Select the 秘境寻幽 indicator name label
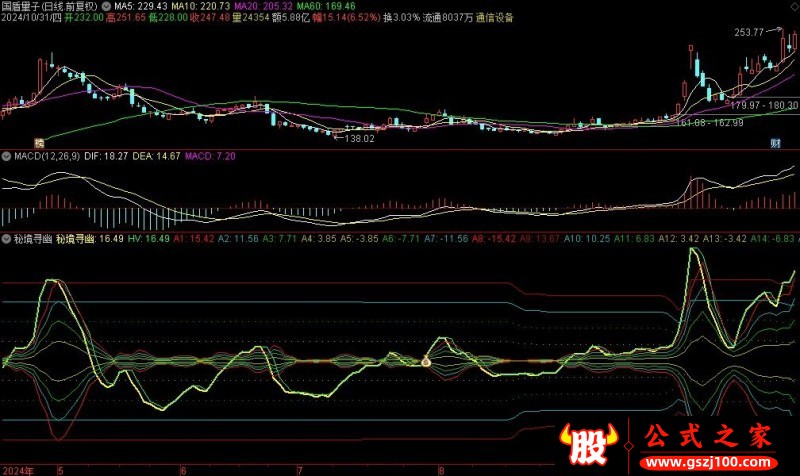This screenshot has width=800, height=476. 29,240
